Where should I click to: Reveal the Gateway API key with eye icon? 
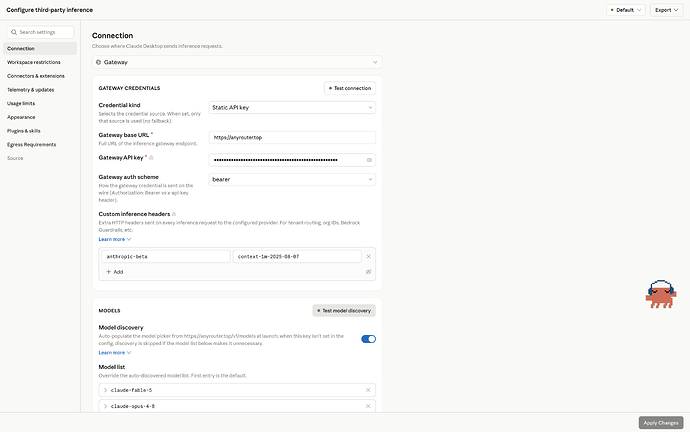pos(369,160)
